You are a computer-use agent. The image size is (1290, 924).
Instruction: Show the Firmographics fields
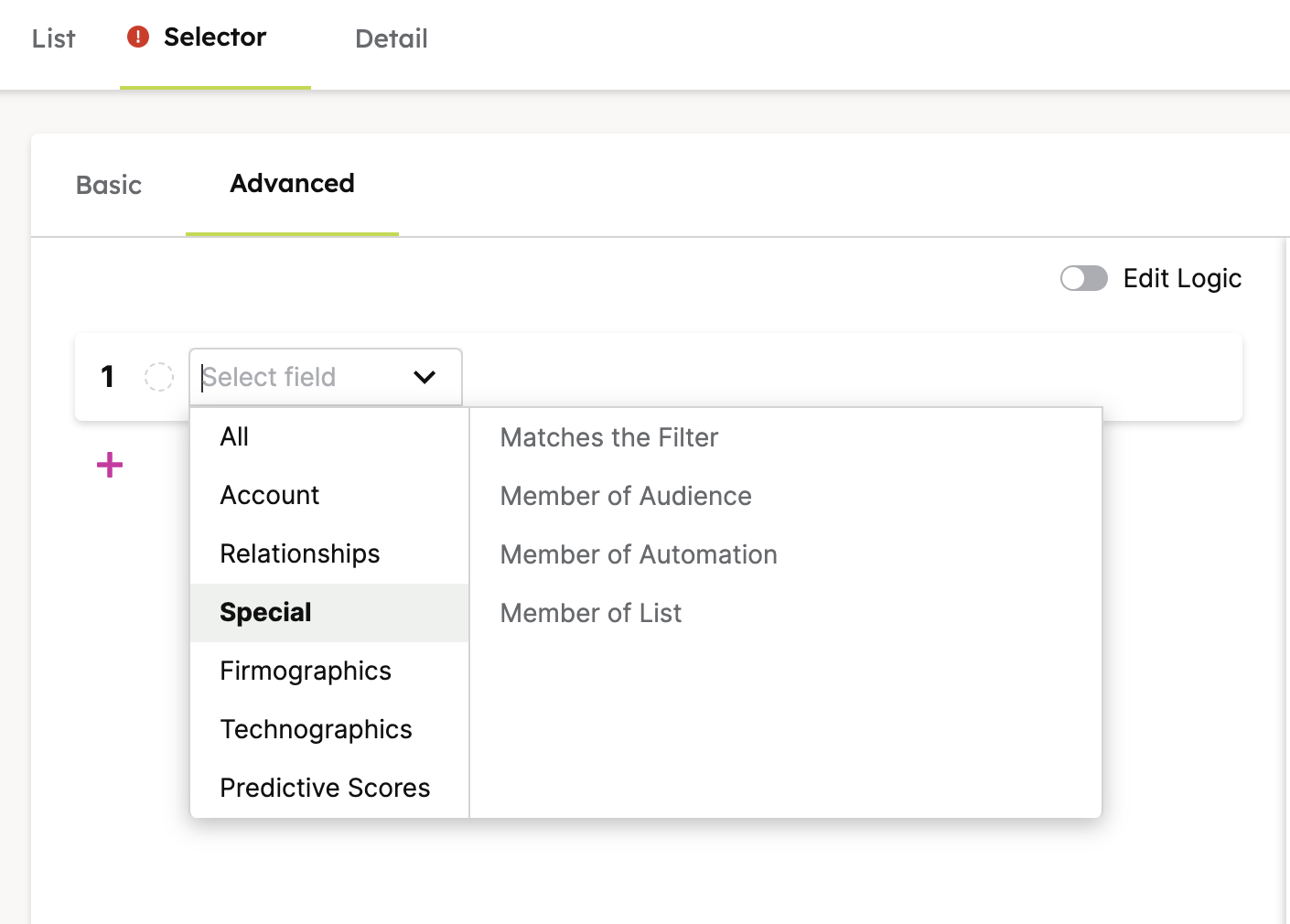329,672
